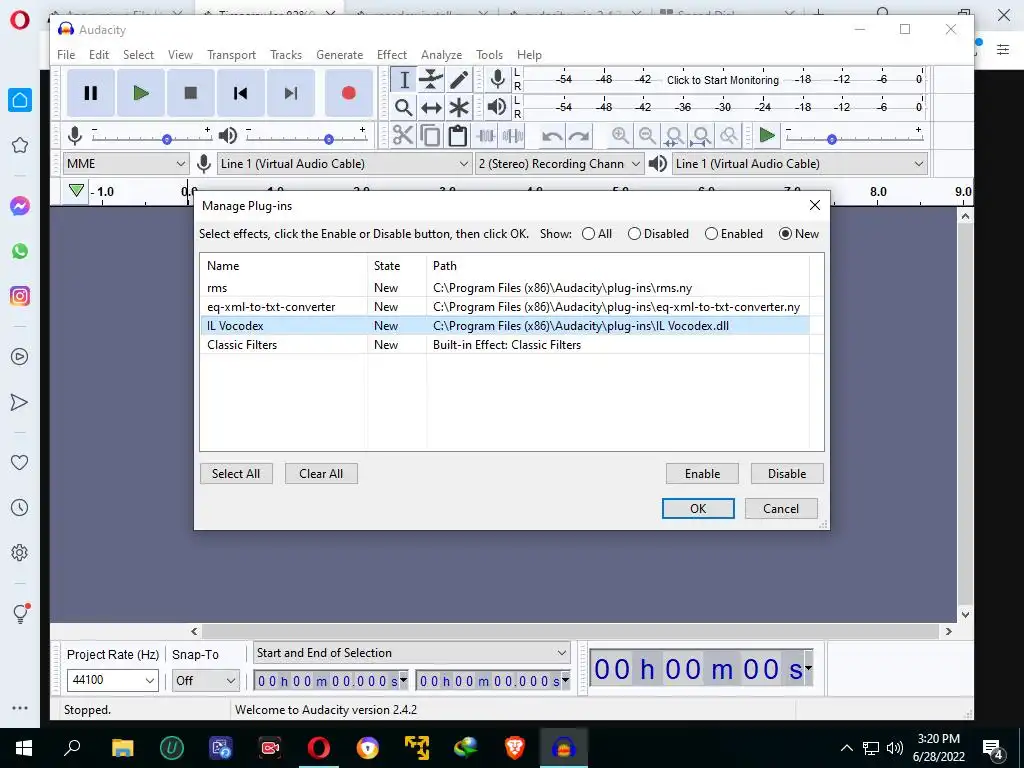Open the recording device dropdown
This screenshot has height=768, width=1024.
click(344, 164)
